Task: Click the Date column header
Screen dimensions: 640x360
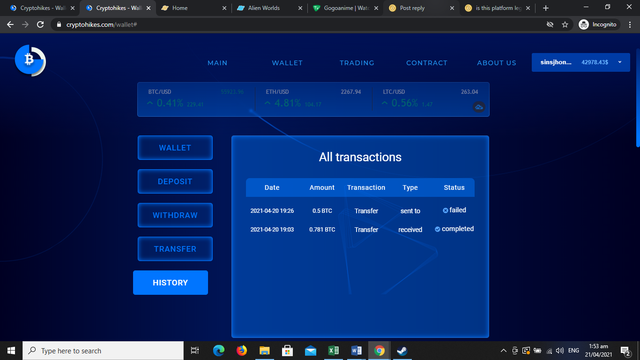Action: (x=272, y=188)
